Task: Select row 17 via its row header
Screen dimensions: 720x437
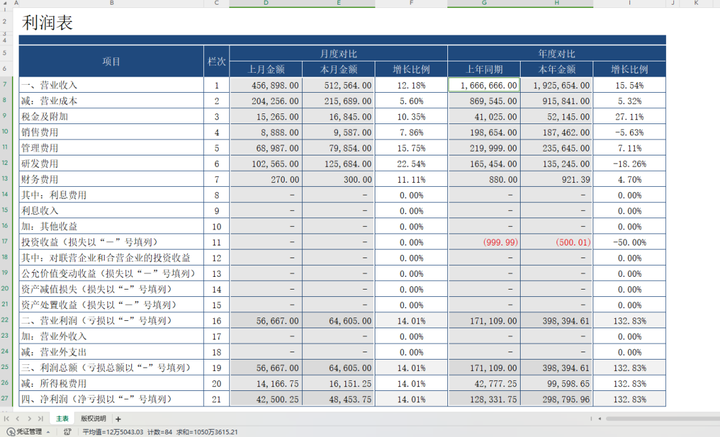Action: [x=5, y=241]
